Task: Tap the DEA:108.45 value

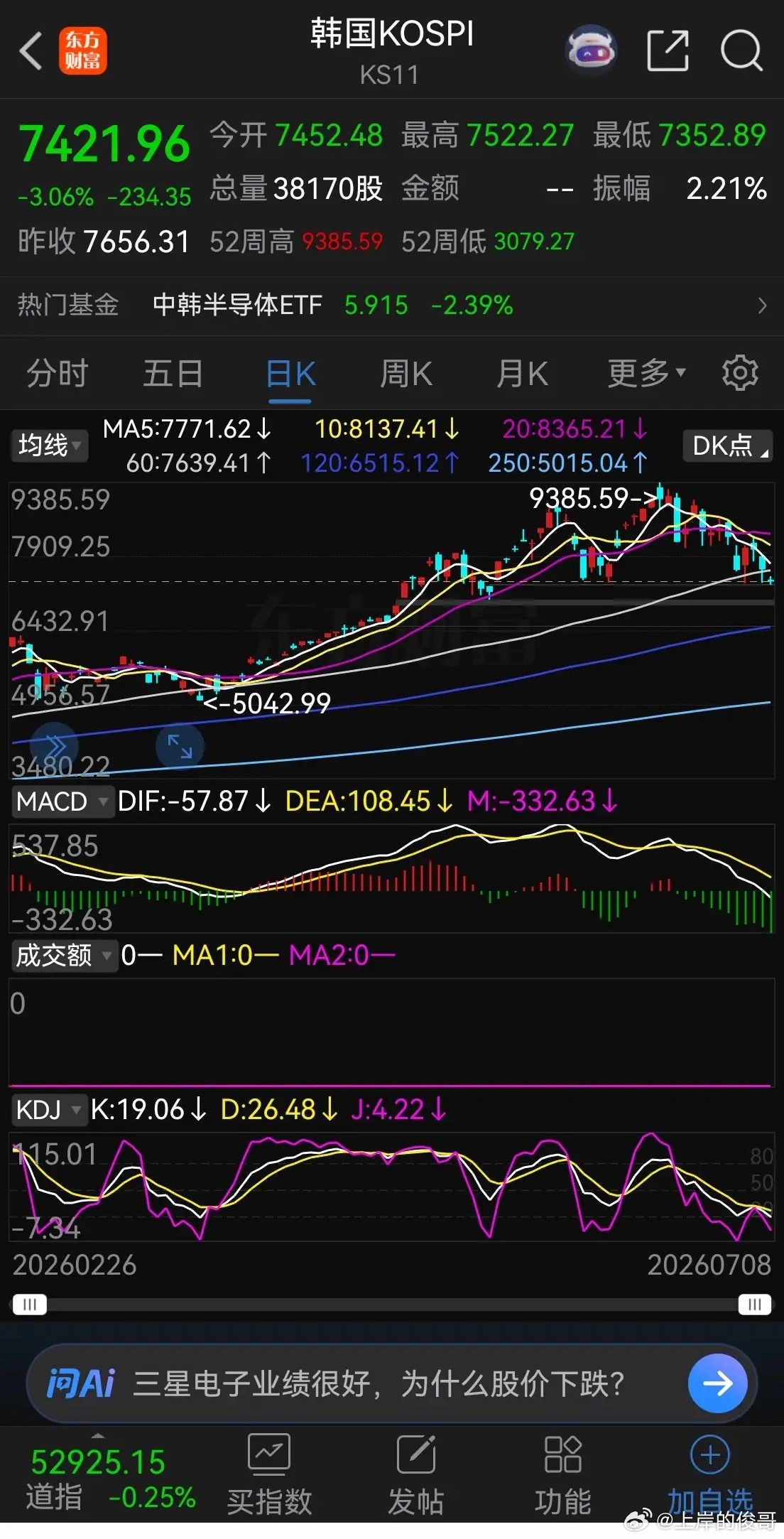Action: [x=369, y=801]
